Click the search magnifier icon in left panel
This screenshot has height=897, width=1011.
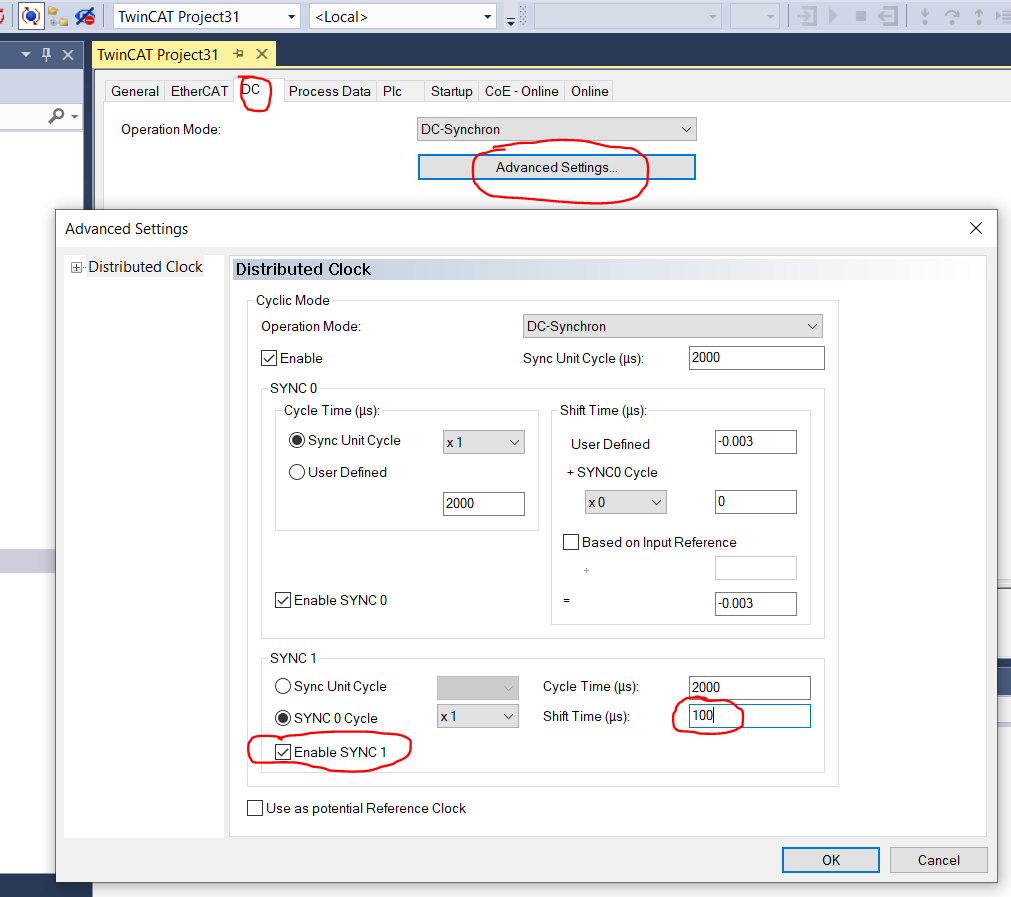pyautogui.click(x=57, y=117)
